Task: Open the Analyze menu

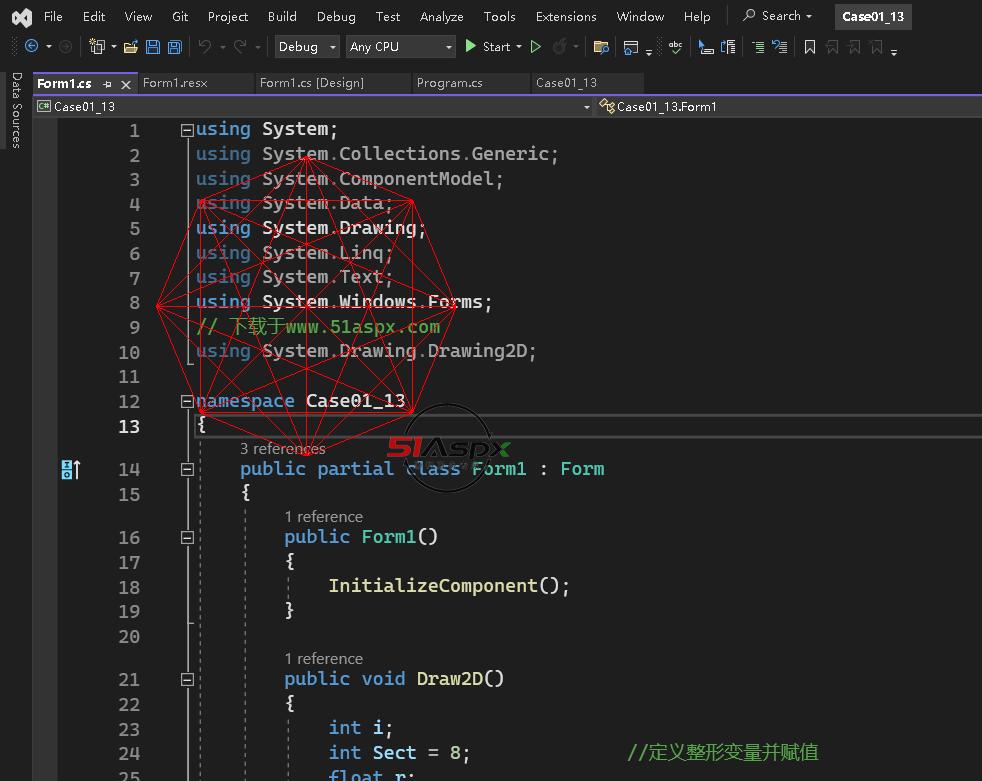Action: (442, 16)
